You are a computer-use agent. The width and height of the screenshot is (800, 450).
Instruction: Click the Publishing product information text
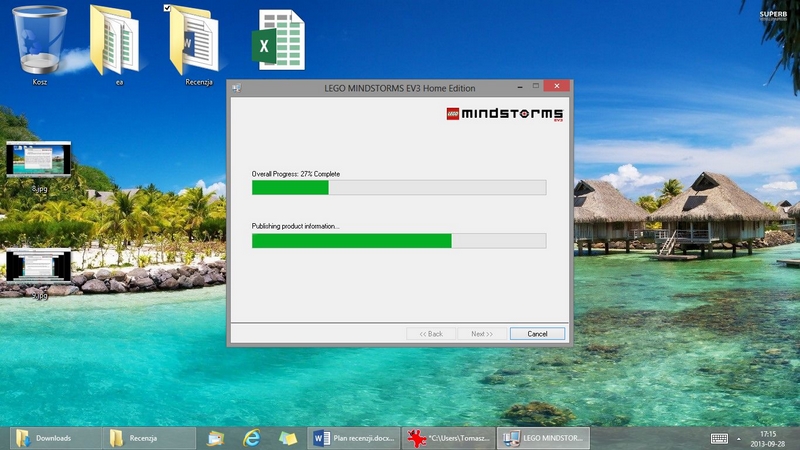coord(295,226)
